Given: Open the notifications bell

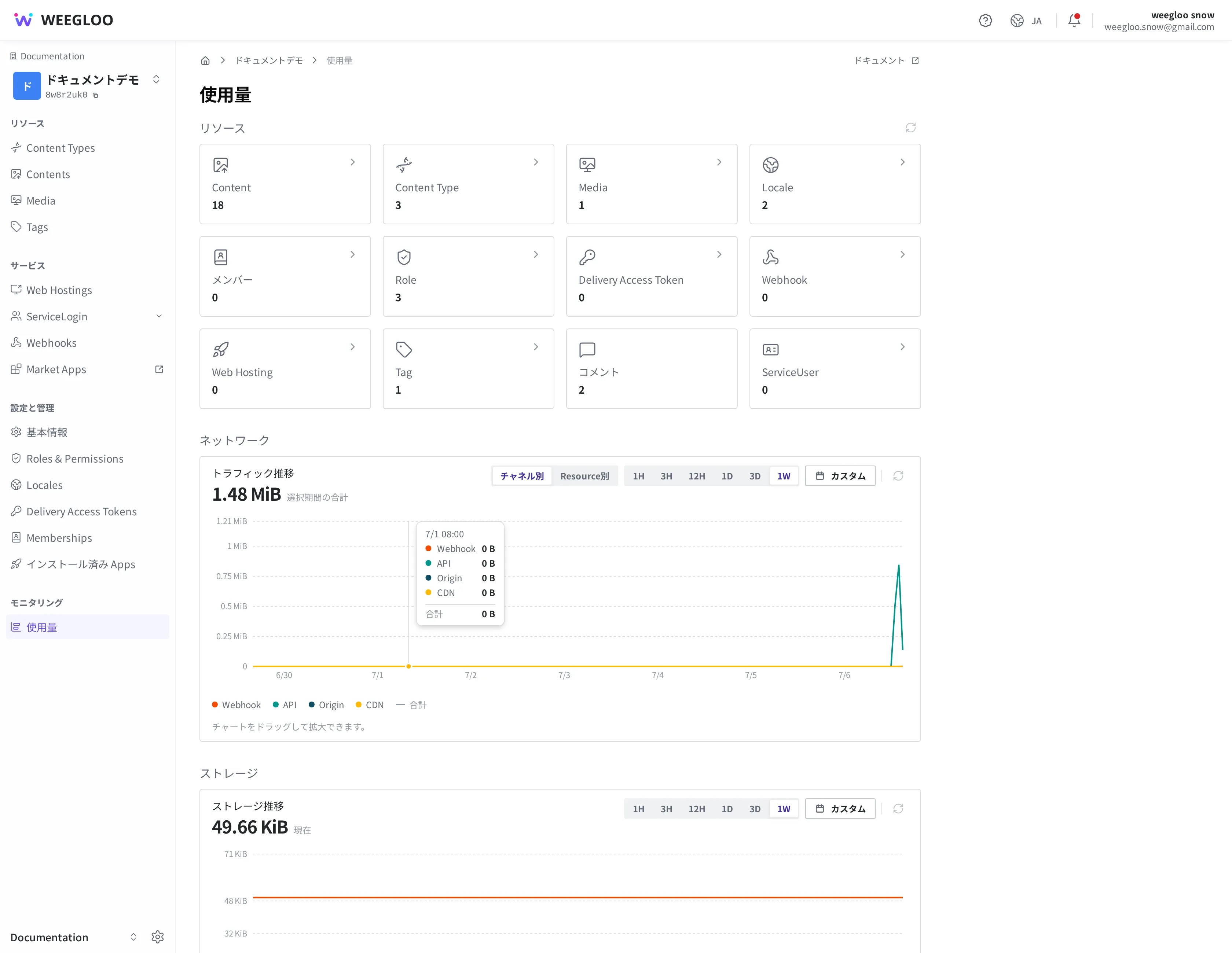Looking at the screenshot, I should [1074, 21].
